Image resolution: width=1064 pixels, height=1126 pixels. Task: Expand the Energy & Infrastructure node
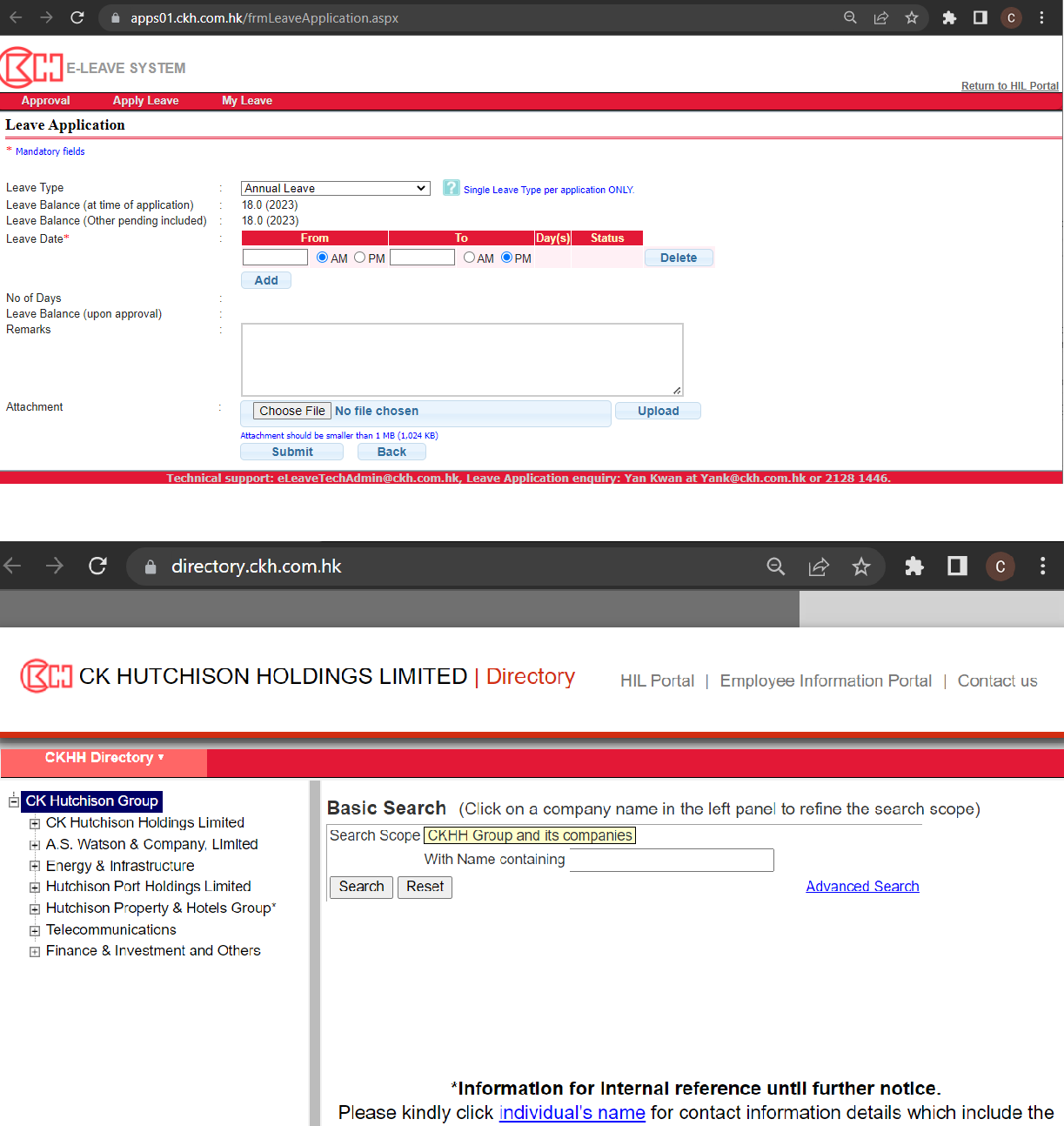35,866
